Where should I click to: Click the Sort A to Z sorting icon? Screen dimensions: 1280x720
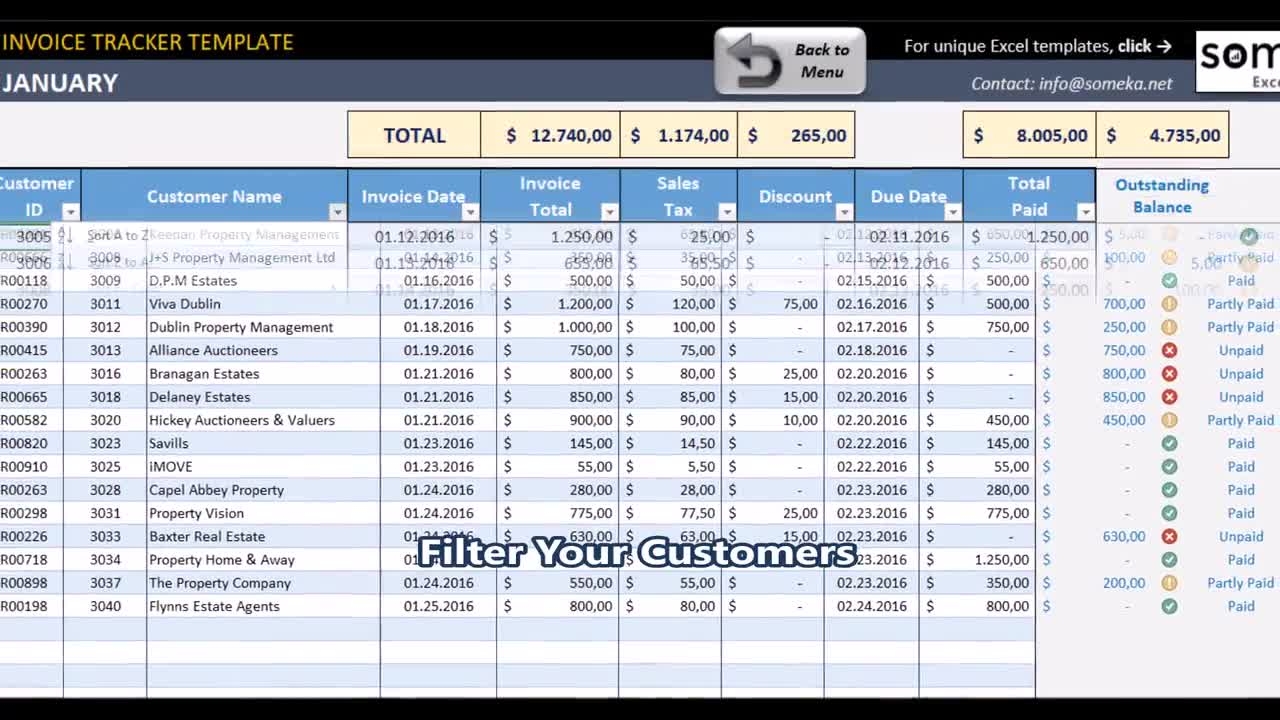tap(64, 235)
